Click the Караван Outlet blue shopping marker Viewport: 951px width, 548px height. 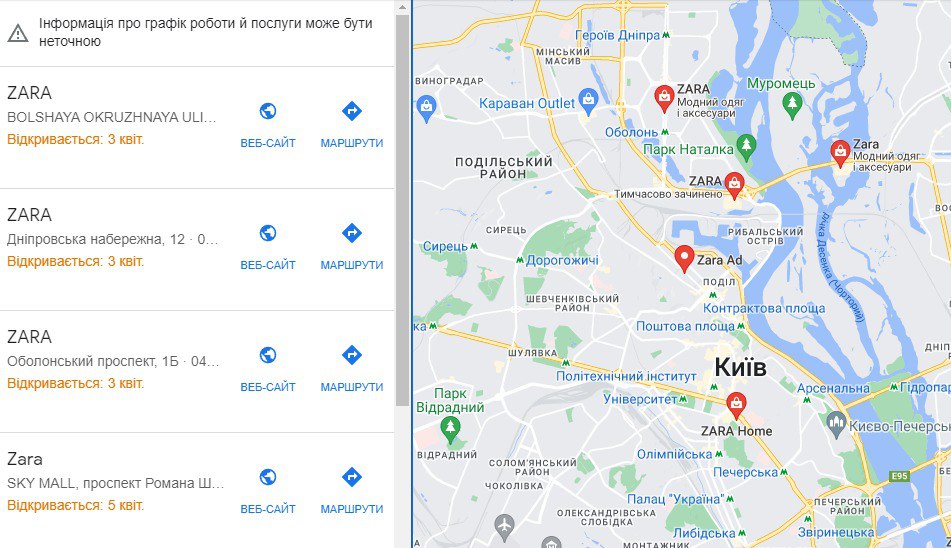pos(588,102)
